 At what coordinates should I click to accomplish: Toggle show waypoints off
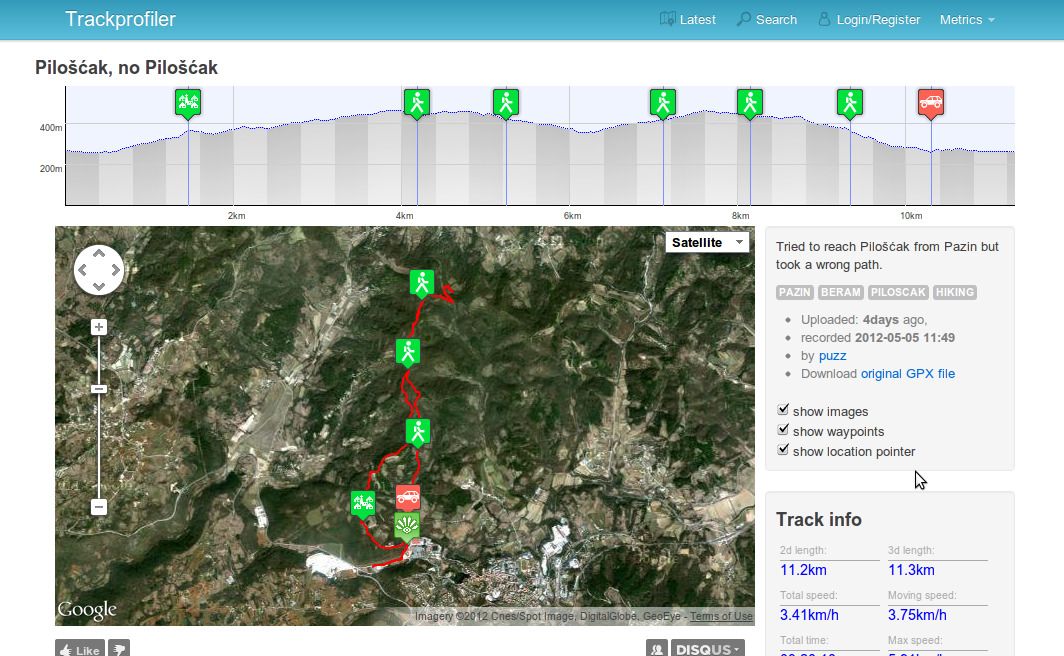coord(783,429)
